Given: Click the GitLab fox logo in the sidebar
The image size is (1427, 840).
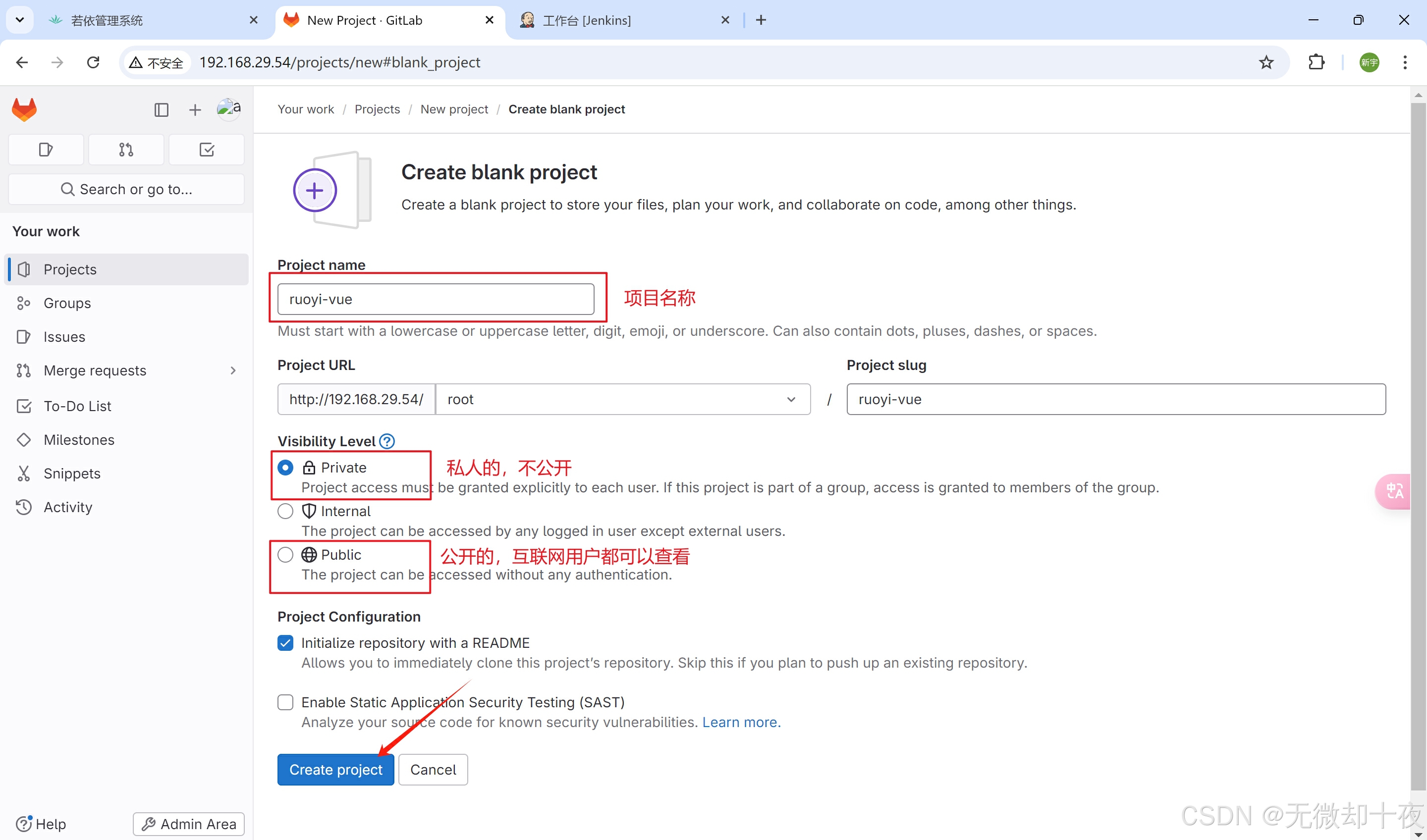Looking at the screenshot, I should tap(24, 109).
